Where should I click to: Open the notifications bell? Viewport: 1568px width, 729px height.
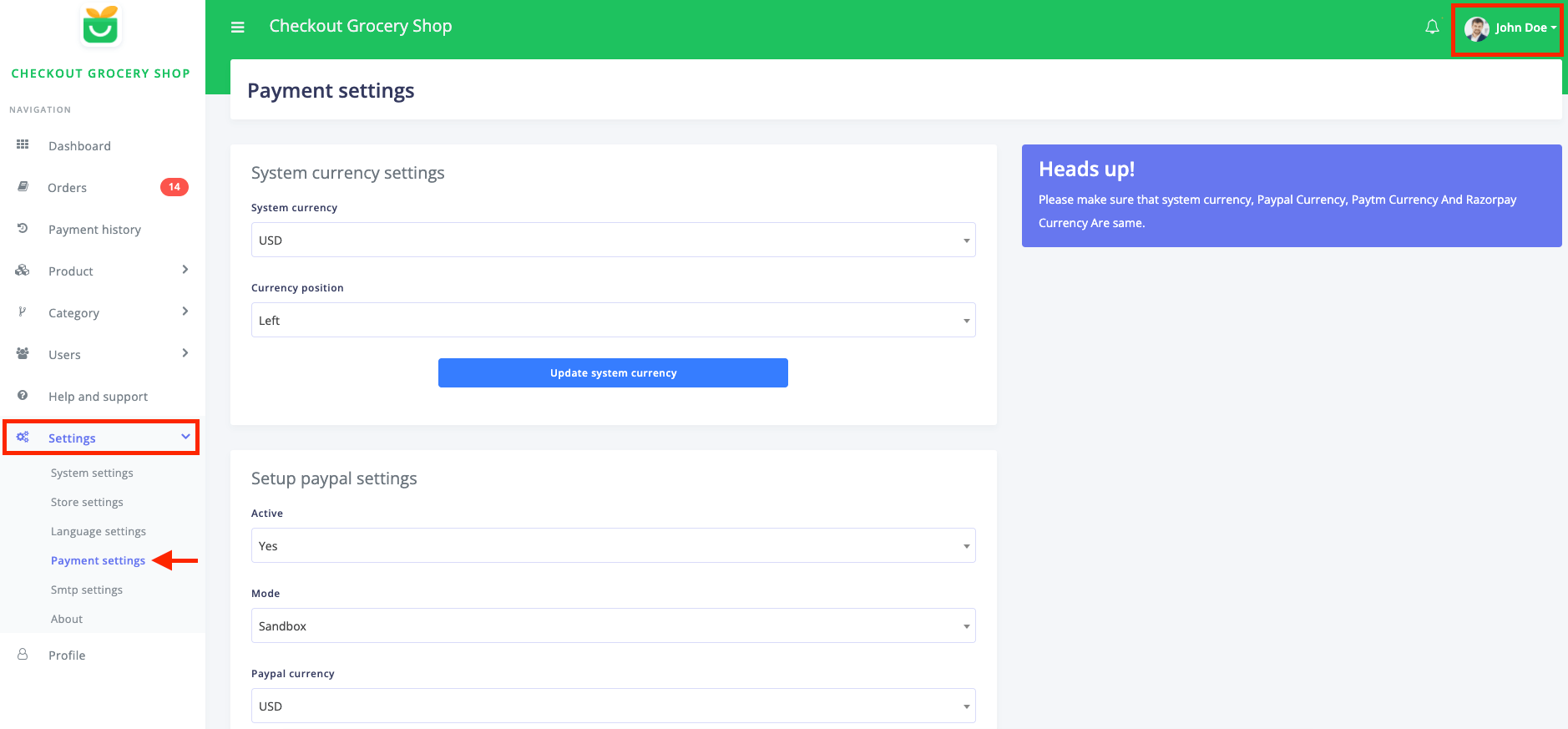click(x=1432, y=27)
